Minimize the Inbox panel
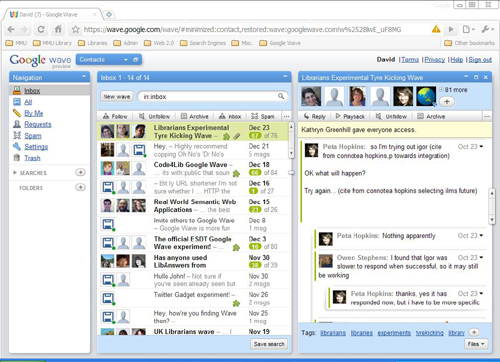Viewport: 500px width, 362px height. [x=285, y=77]
